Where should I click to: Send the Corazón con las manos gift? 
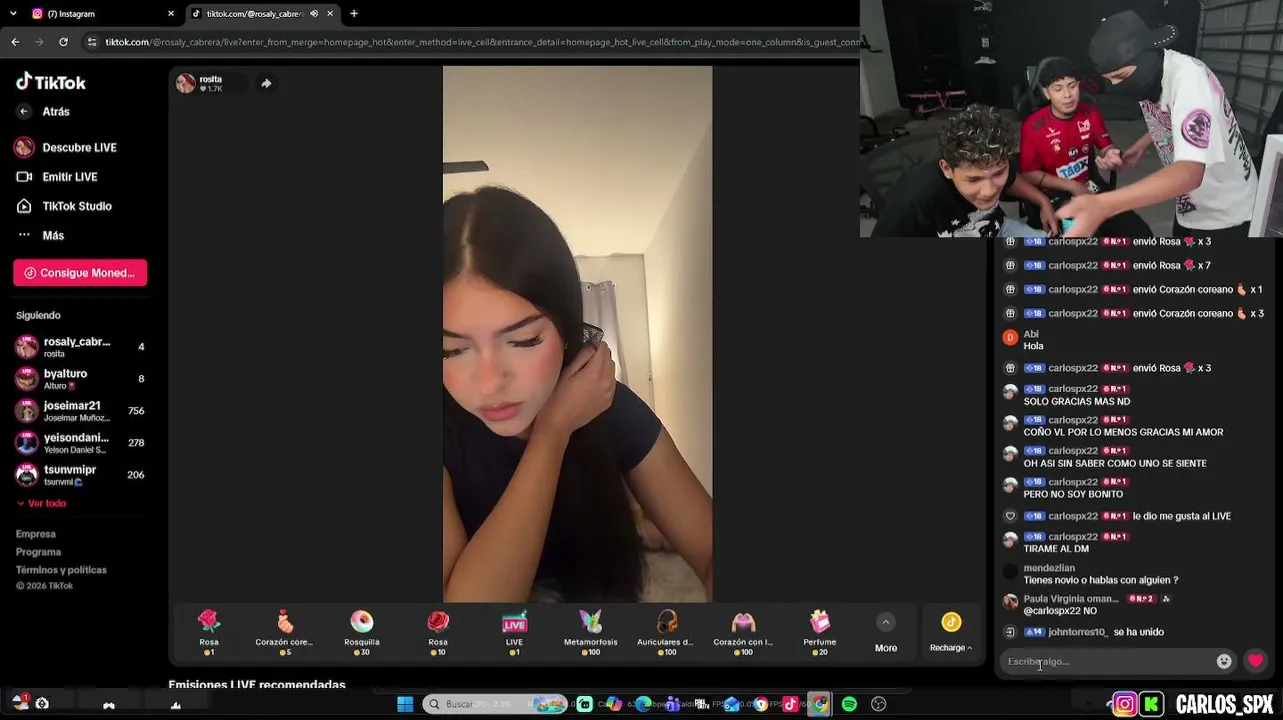click(x=743, y=633)
